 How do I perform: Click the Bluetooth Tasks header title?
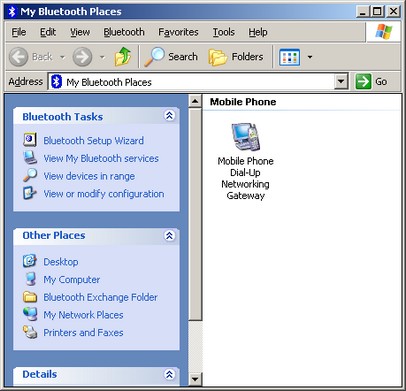pos(63,117)
